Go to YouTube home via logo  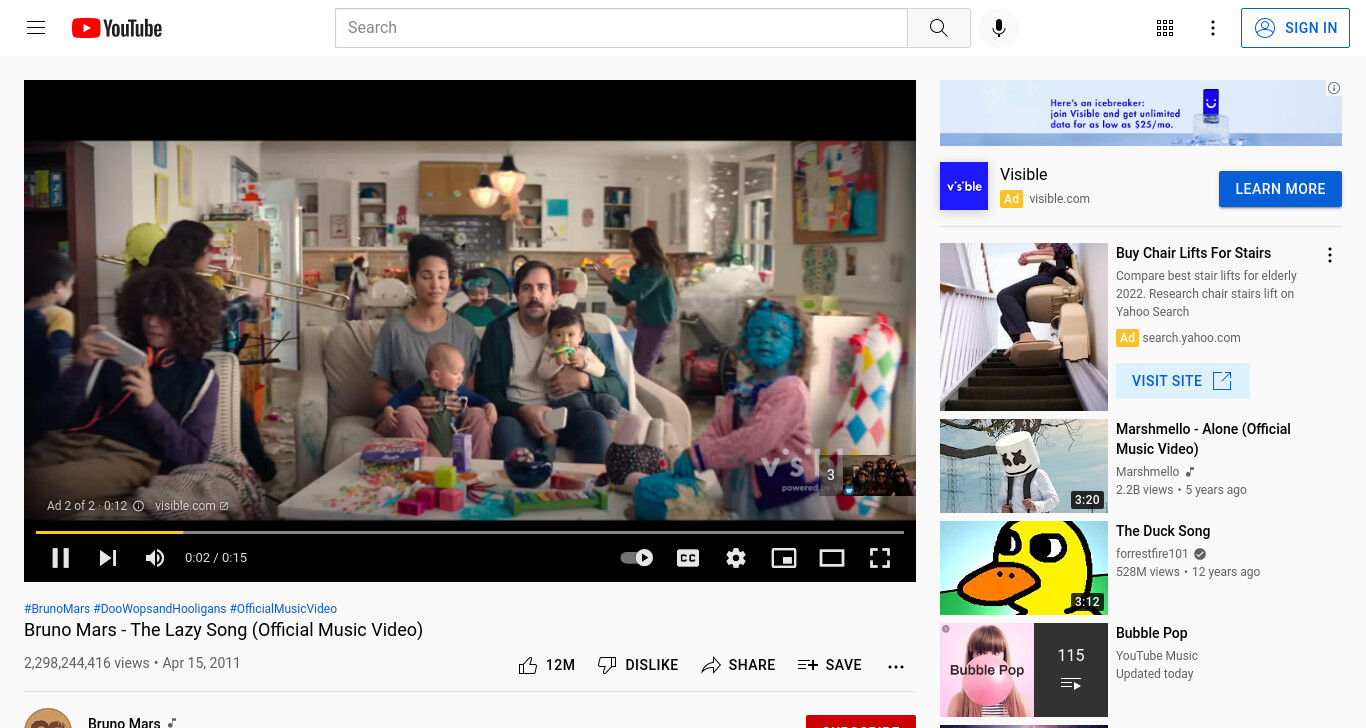[x=117, y=28]
